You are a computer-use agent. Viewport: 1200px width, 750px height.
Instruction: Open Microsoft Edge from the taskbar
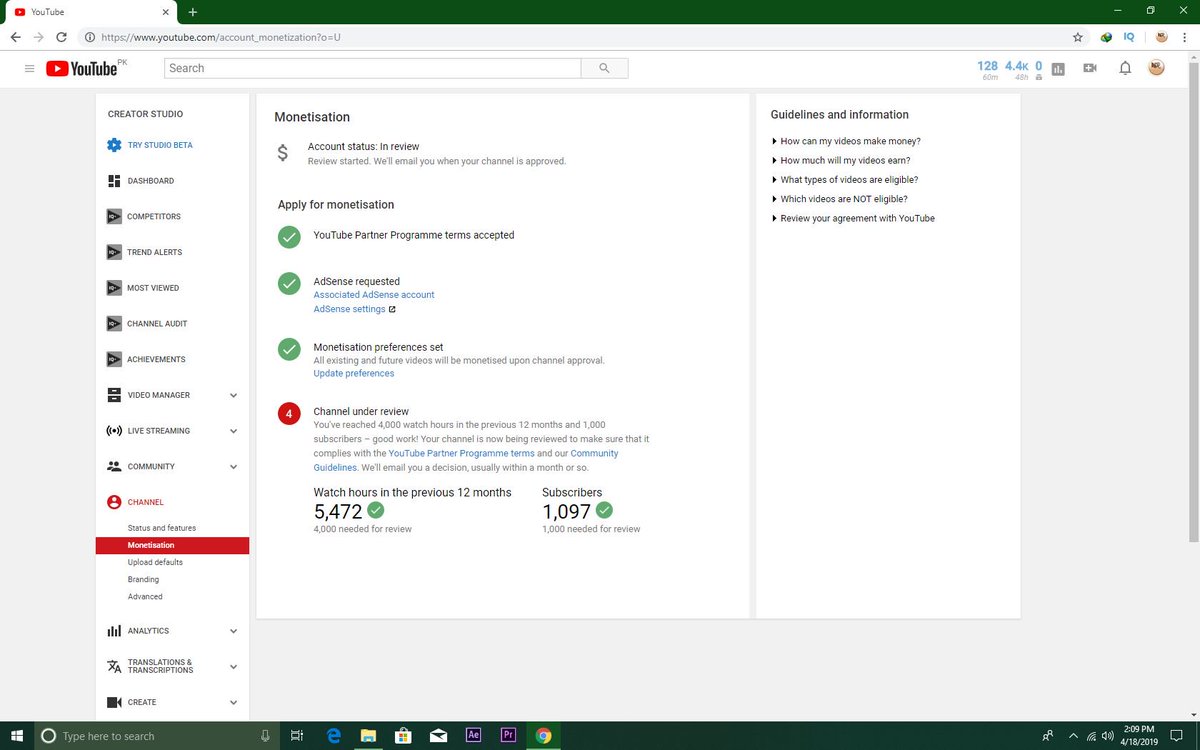tap(335, 735)
